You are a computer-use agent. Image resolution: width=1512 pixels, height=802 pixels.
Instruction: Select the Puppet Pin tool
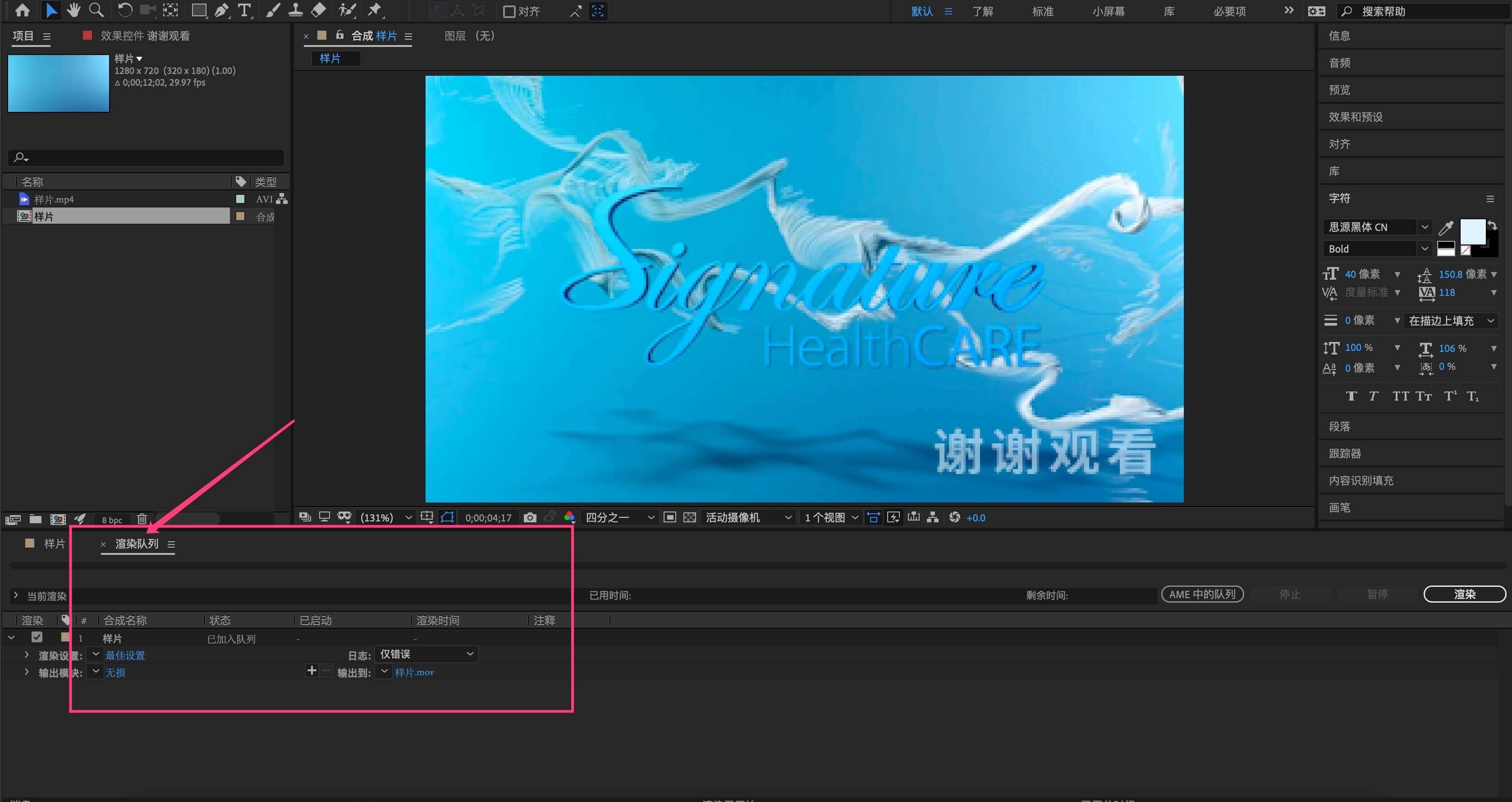pos(374,10)
